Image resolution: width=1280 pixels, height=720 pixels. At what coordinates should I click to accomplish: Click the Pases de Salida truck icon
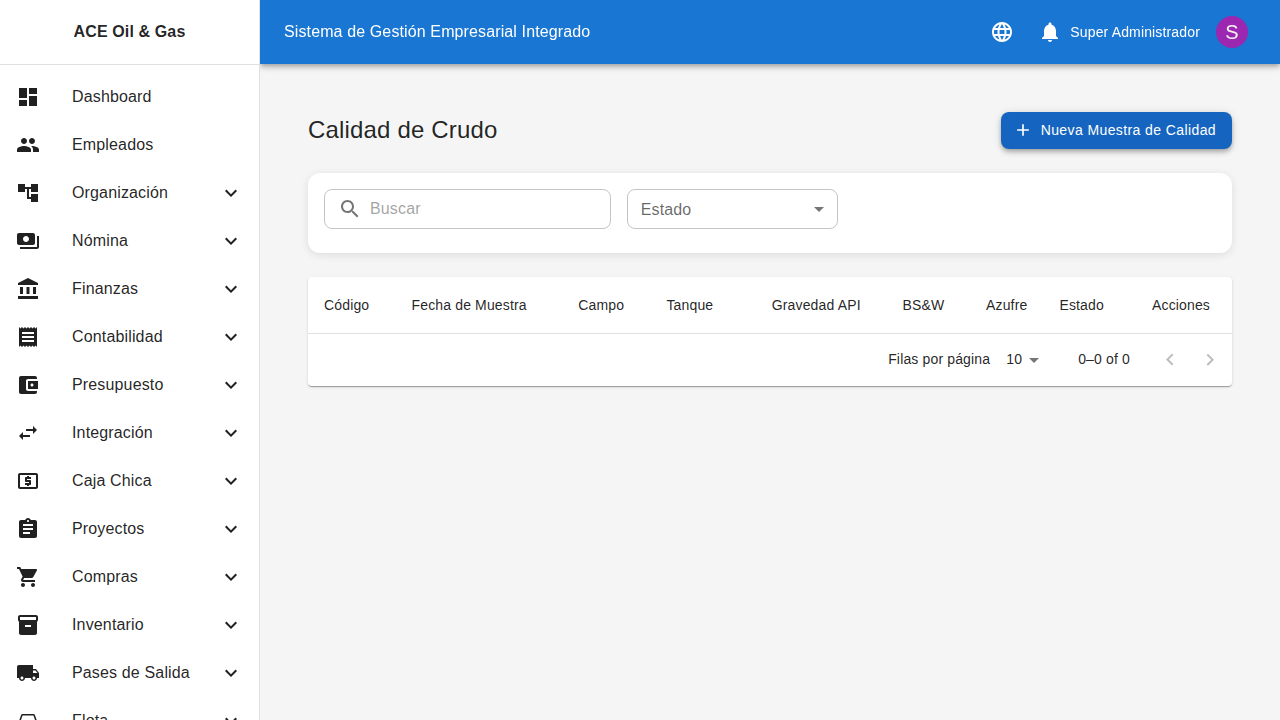[x=28, y=673]
